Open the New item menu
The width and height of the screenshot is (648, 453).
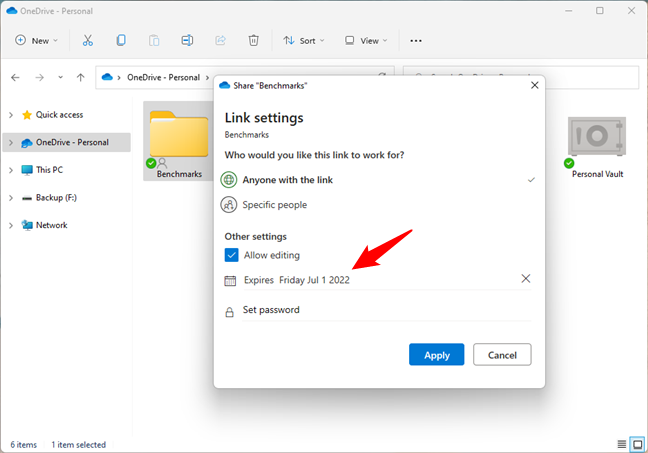click(x=36, y=41)
